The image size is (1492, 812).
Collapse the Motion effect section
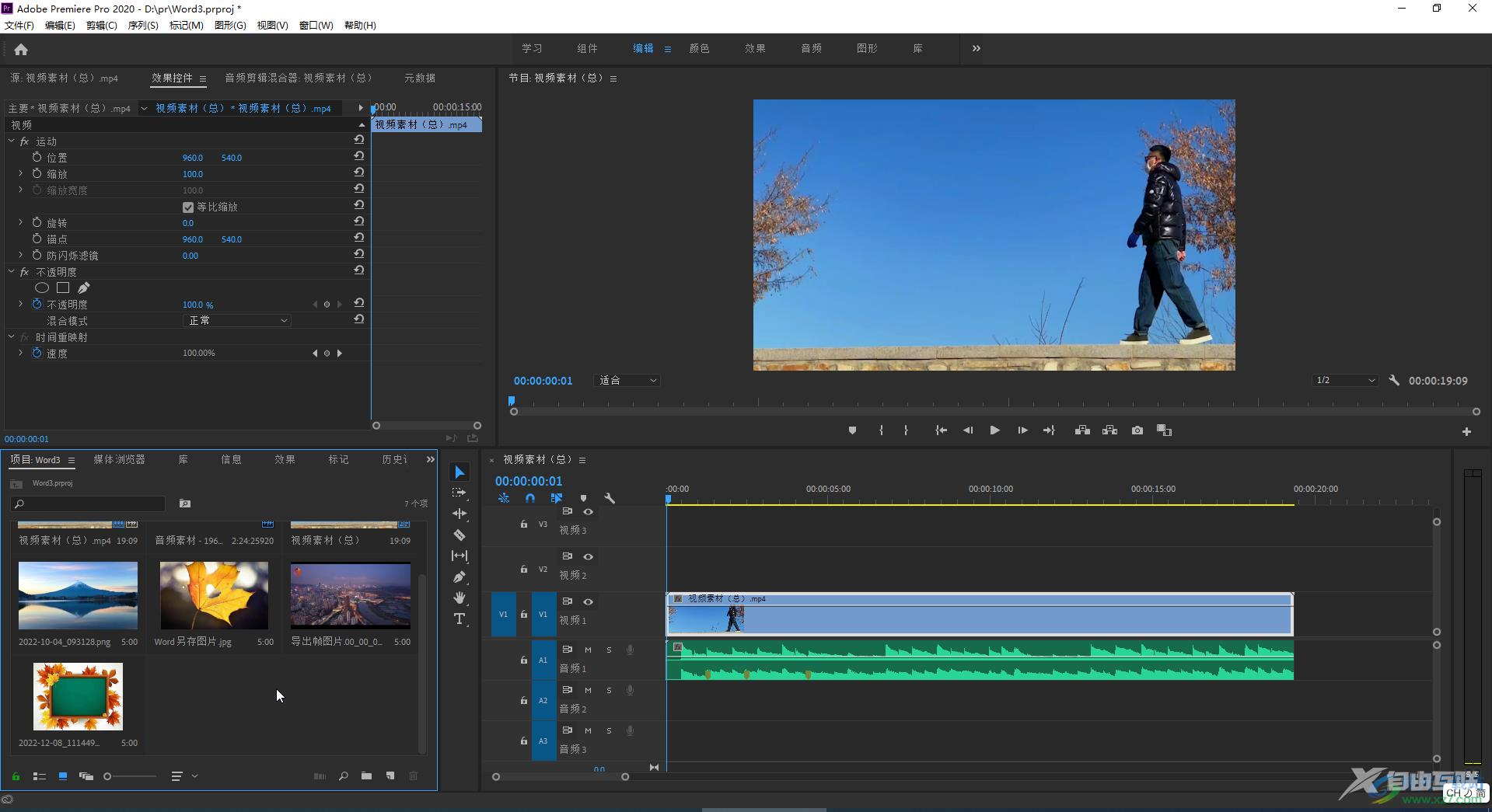point(11,141)
